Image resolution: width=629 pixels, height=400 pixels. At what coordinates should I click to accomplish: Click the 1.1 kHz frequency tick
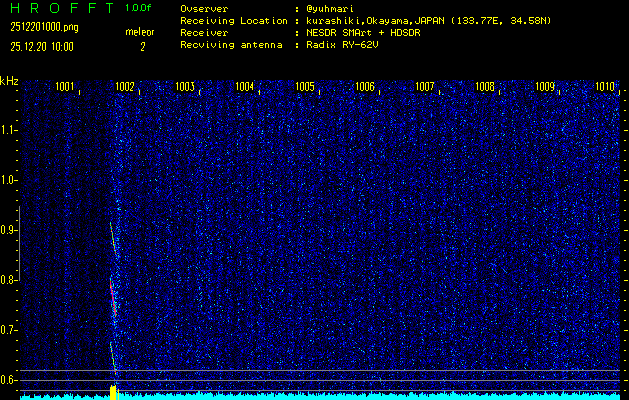click(9, 130)
